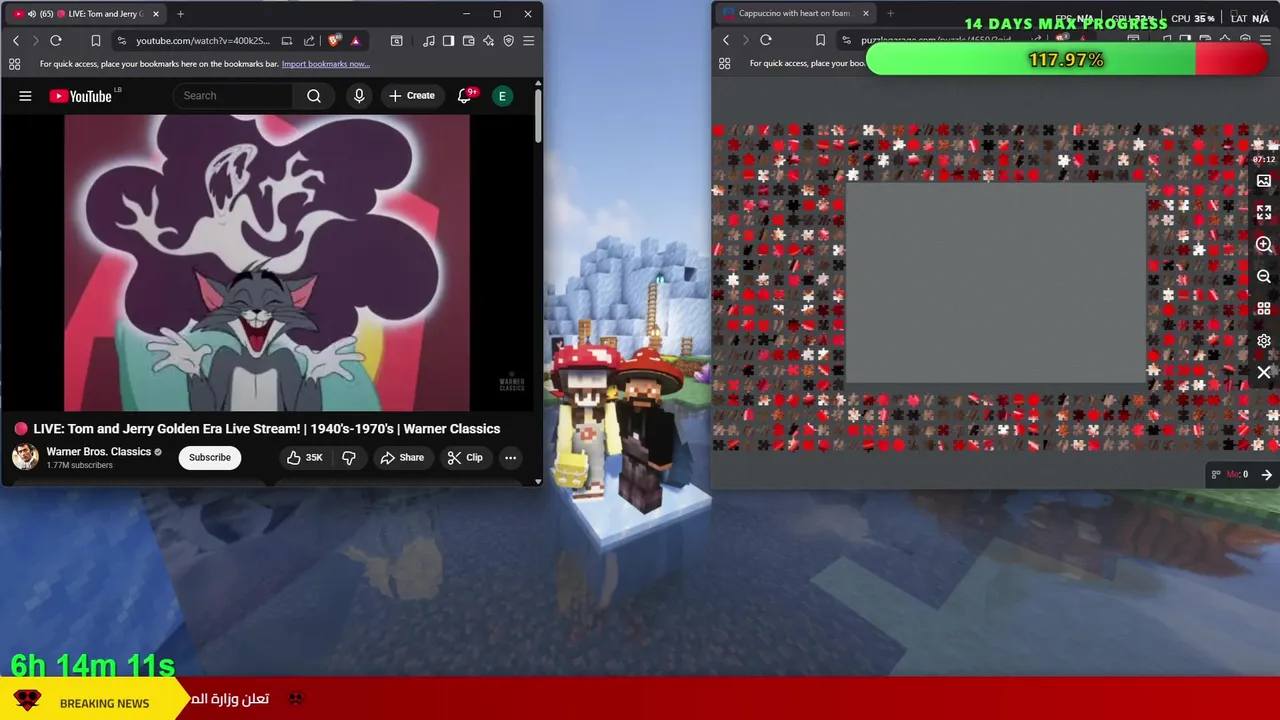The width and height of the screenshot is (1280, 720).
Task: Open Brave Wallet icon in YouTube window
Action: (468, 40)
